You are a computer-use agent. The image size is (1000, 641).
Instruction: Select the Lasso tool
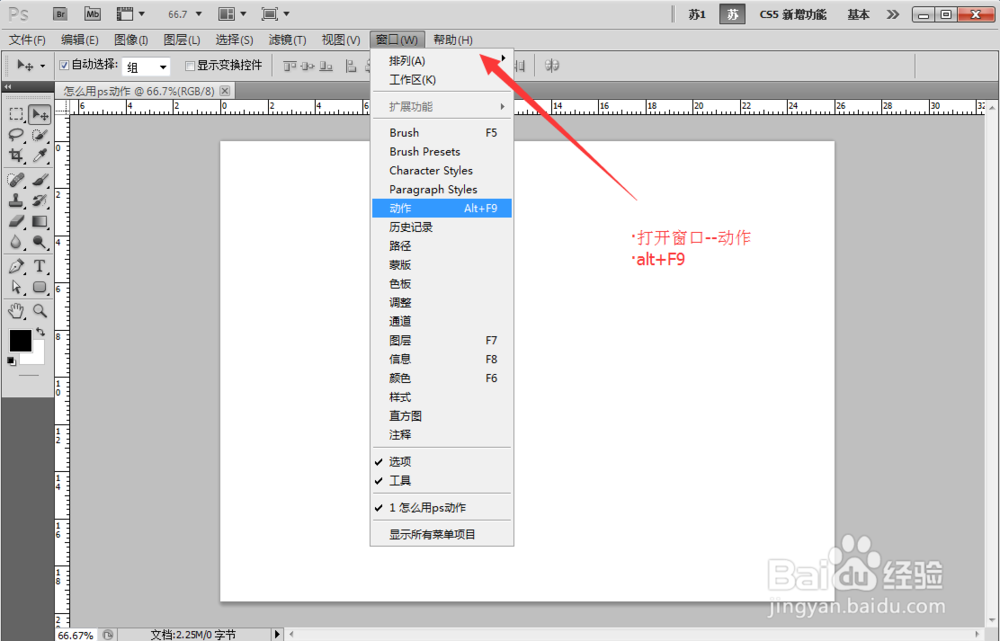(14, 132)
